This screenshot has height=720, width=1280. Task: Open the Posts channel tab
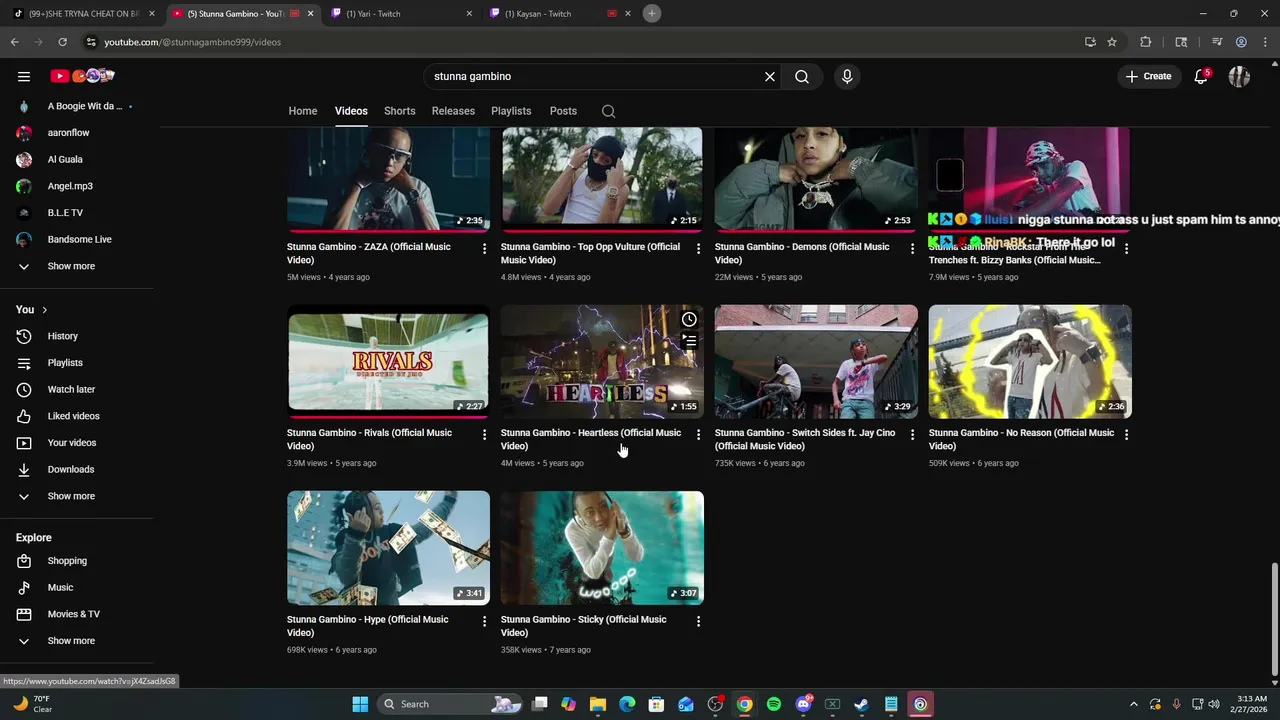point(563,111)
